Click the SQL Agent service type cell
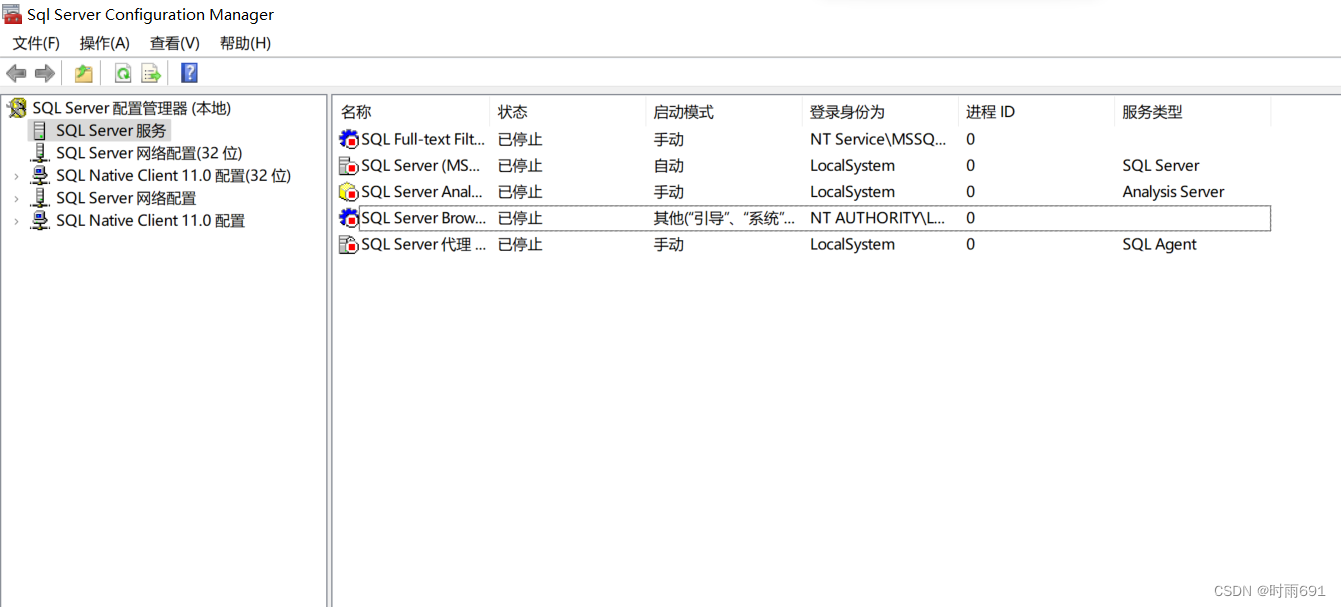Screen dimensions: 1341x607 (x=1159, y=244)
